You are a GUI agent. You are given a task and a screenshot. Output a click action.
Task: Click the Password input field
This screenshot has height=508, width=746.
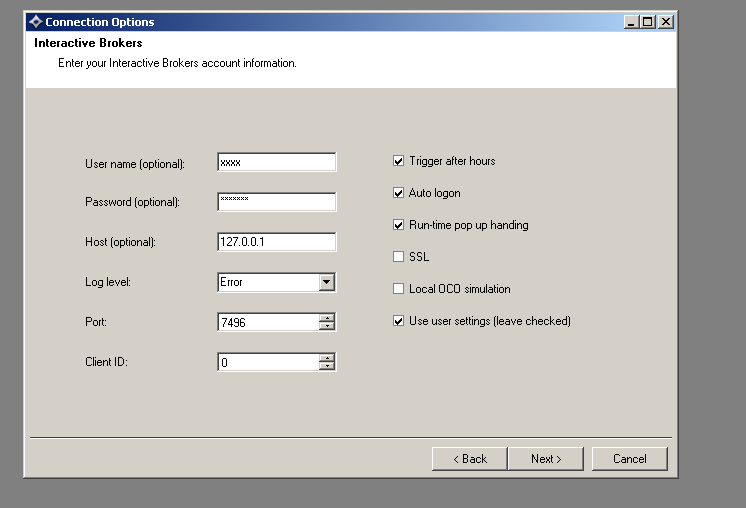(276, 202)
